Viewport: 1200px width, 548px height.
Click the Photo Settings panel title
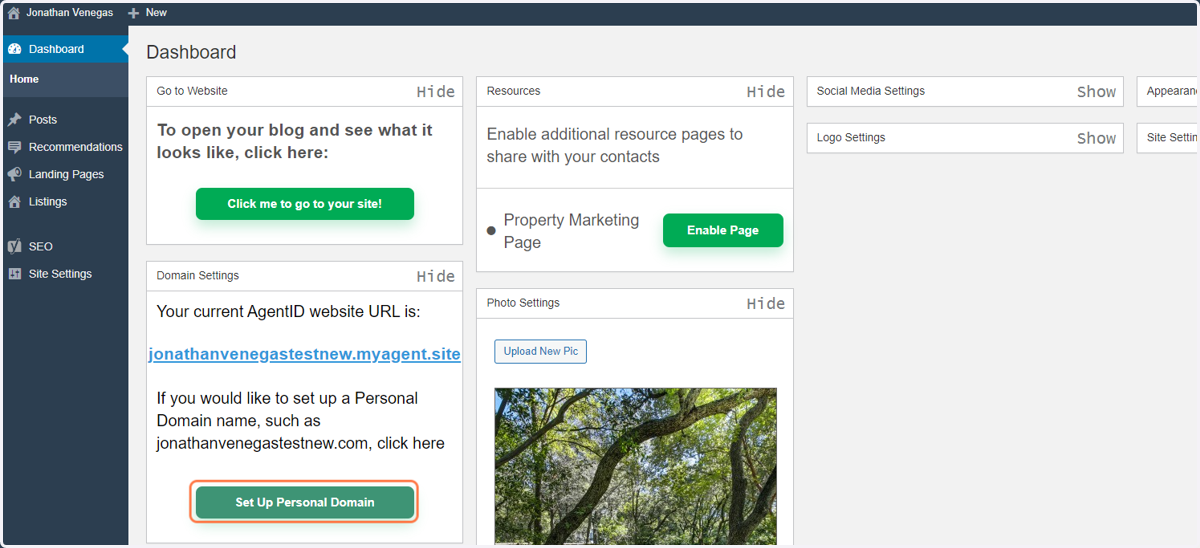[523, 303]
